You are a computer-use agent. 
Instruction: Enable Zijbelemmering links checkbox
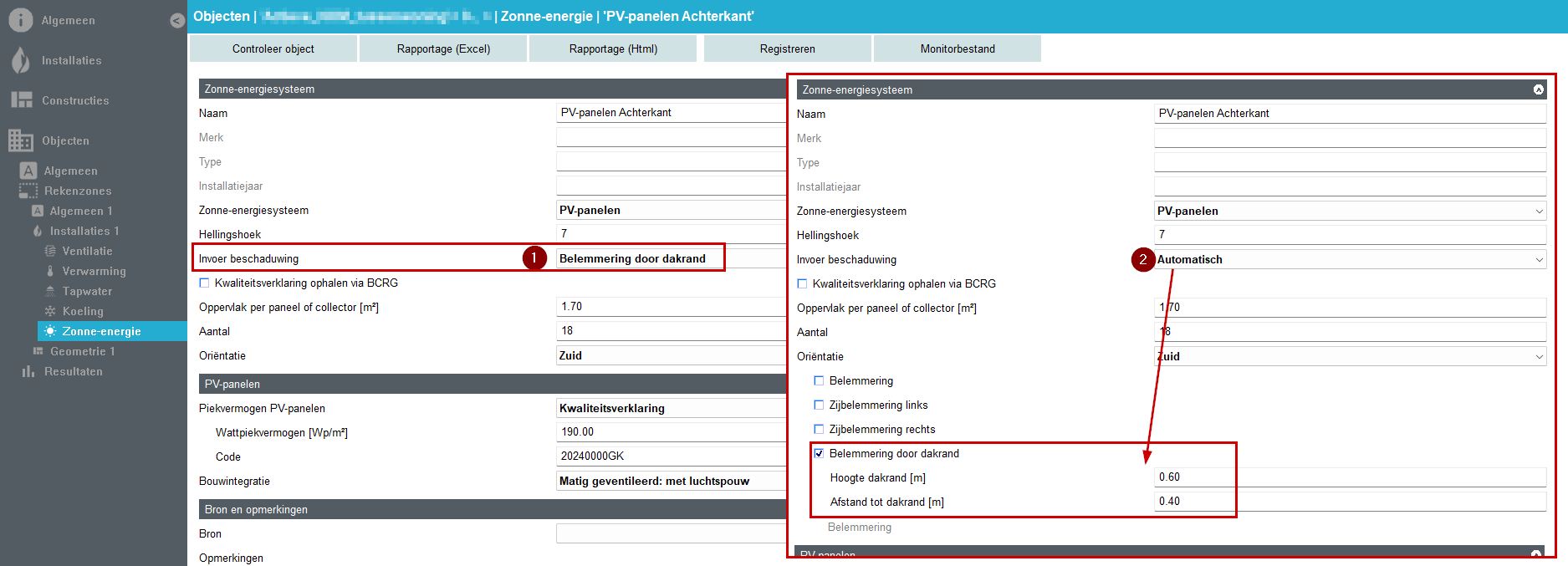(x=819, y=405)
